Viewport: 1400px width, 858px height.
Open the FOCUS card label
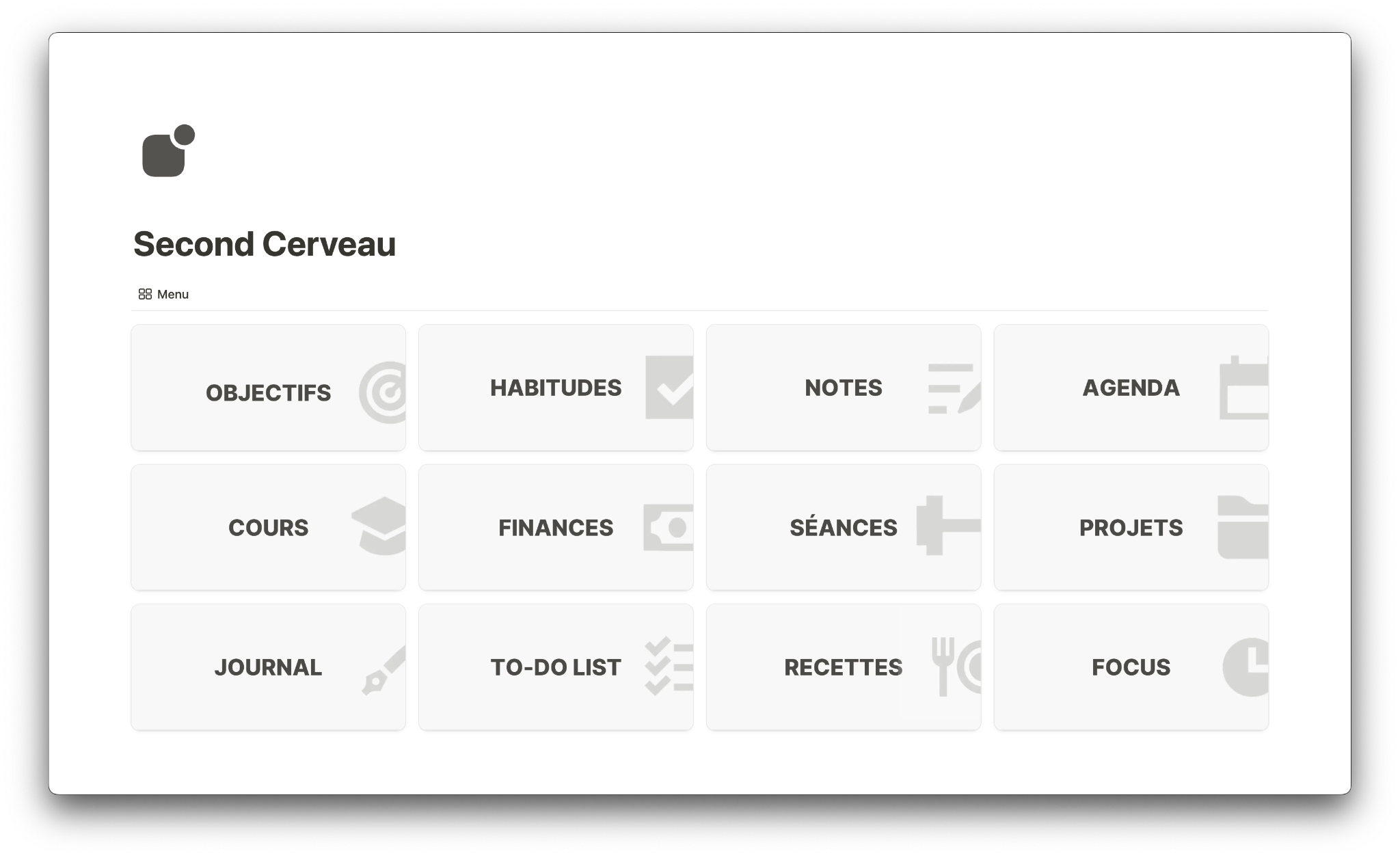[x=1131, y=667]
